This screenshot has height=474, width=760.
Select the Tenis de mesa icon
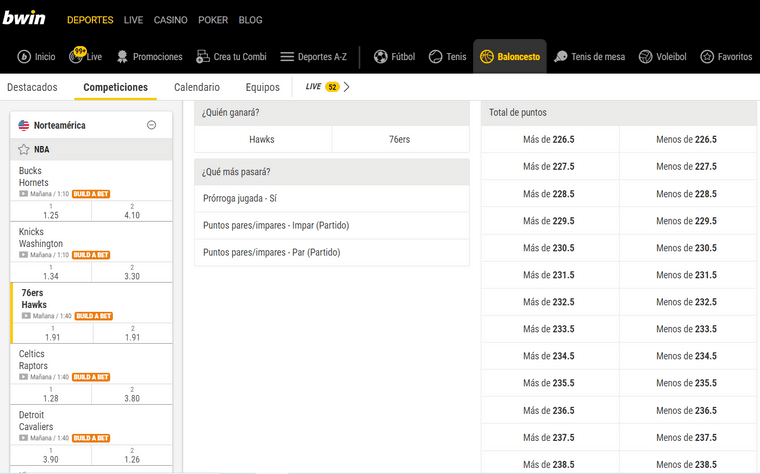(561, 57)
